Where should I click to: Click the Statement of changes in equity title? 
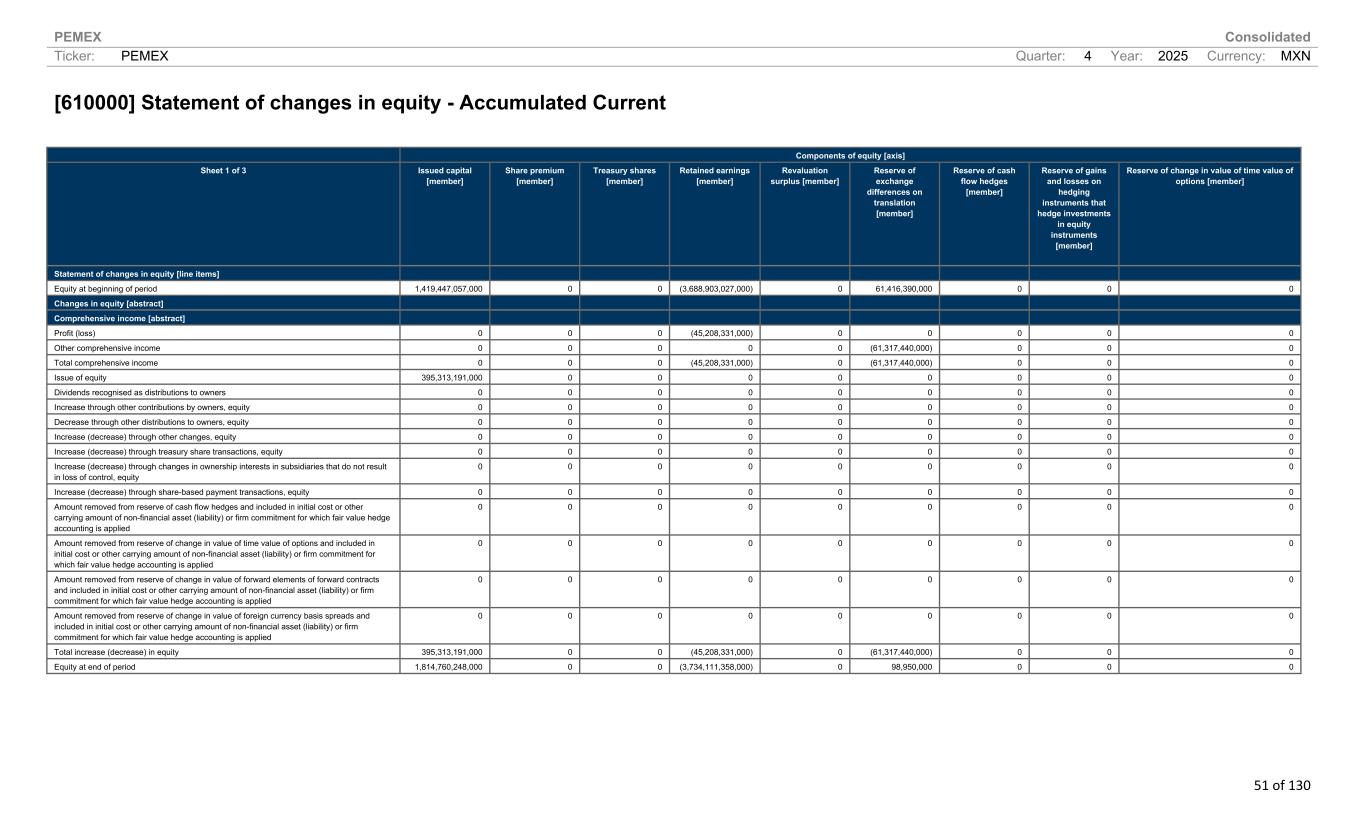[x=359, y=103]
